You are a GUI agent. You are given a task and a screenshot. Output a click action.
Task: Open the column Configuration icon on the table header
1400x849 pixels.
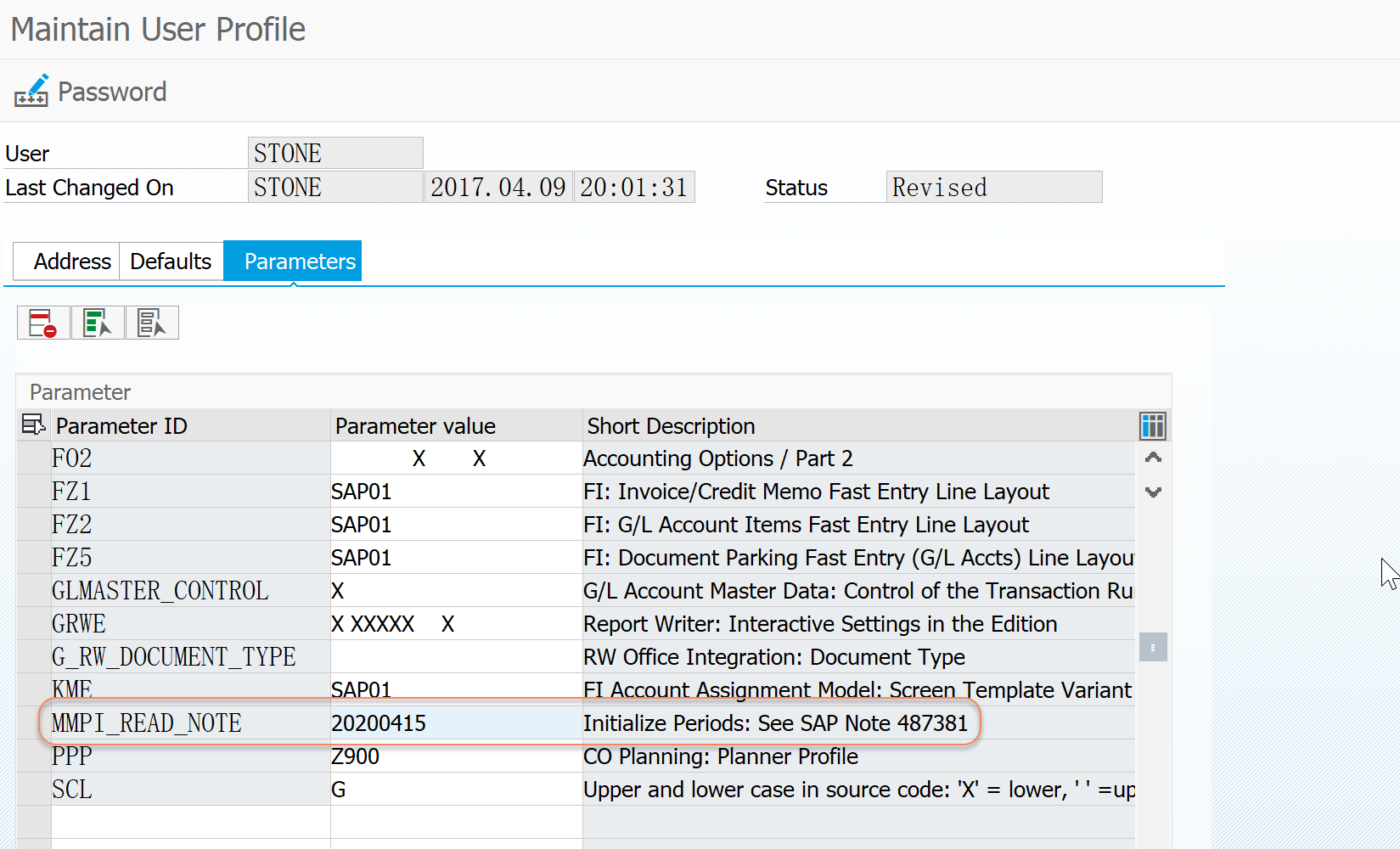pos(1152,425)
